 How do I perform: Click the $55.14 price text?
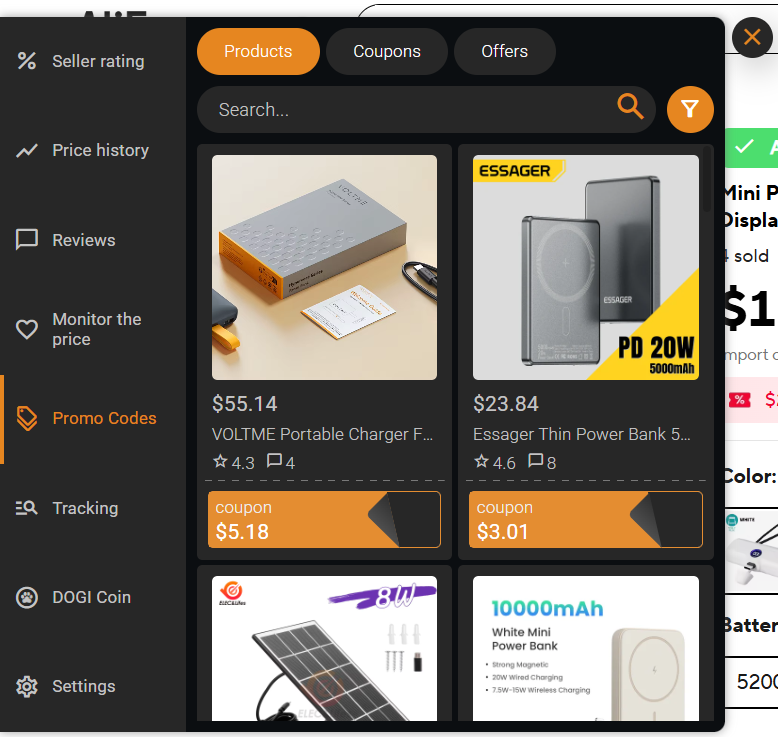(245, 403)
